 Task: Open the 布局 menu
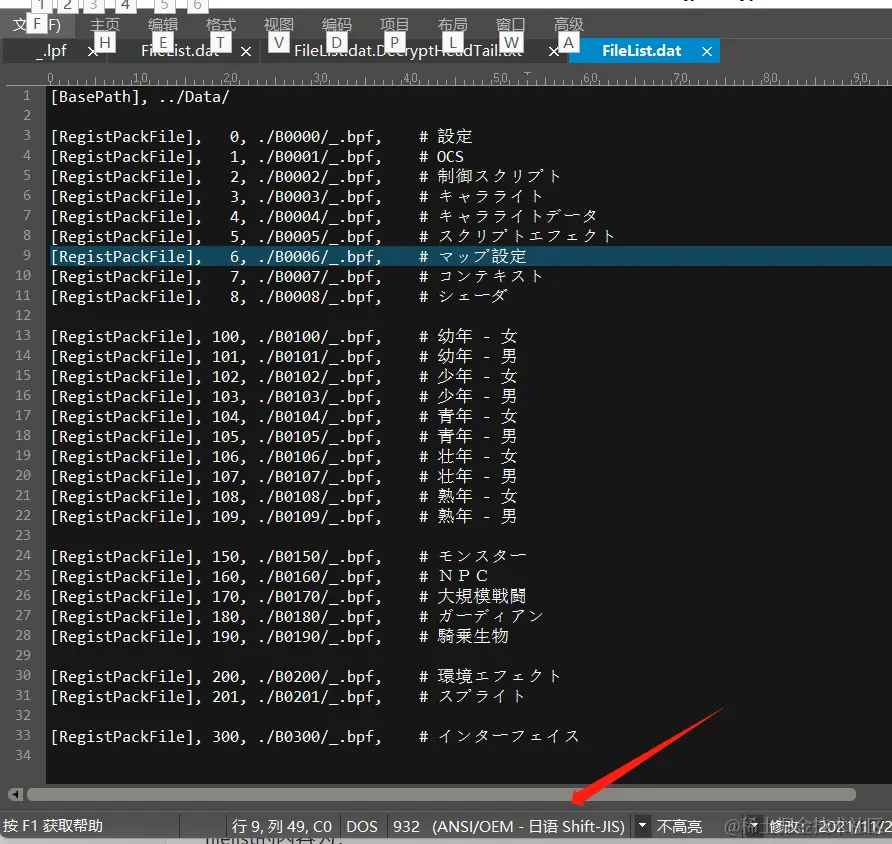tap(453, 24)
